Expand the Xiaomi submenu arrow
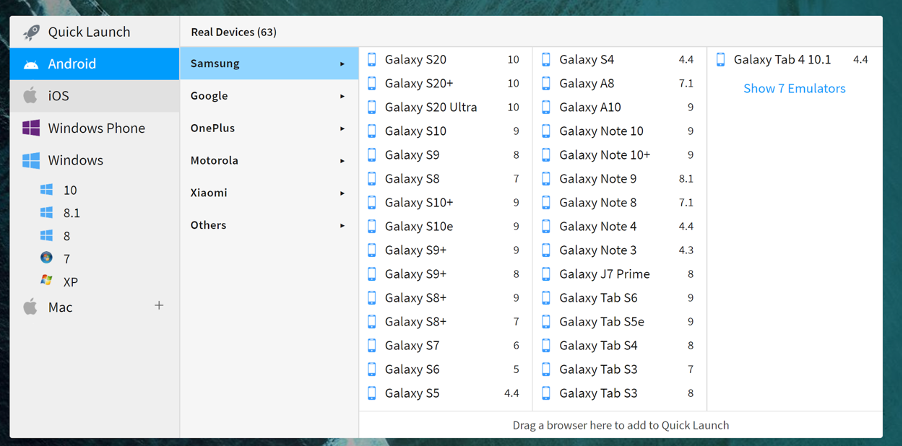Viewport: 902px width, 446px height. point(342,193)
